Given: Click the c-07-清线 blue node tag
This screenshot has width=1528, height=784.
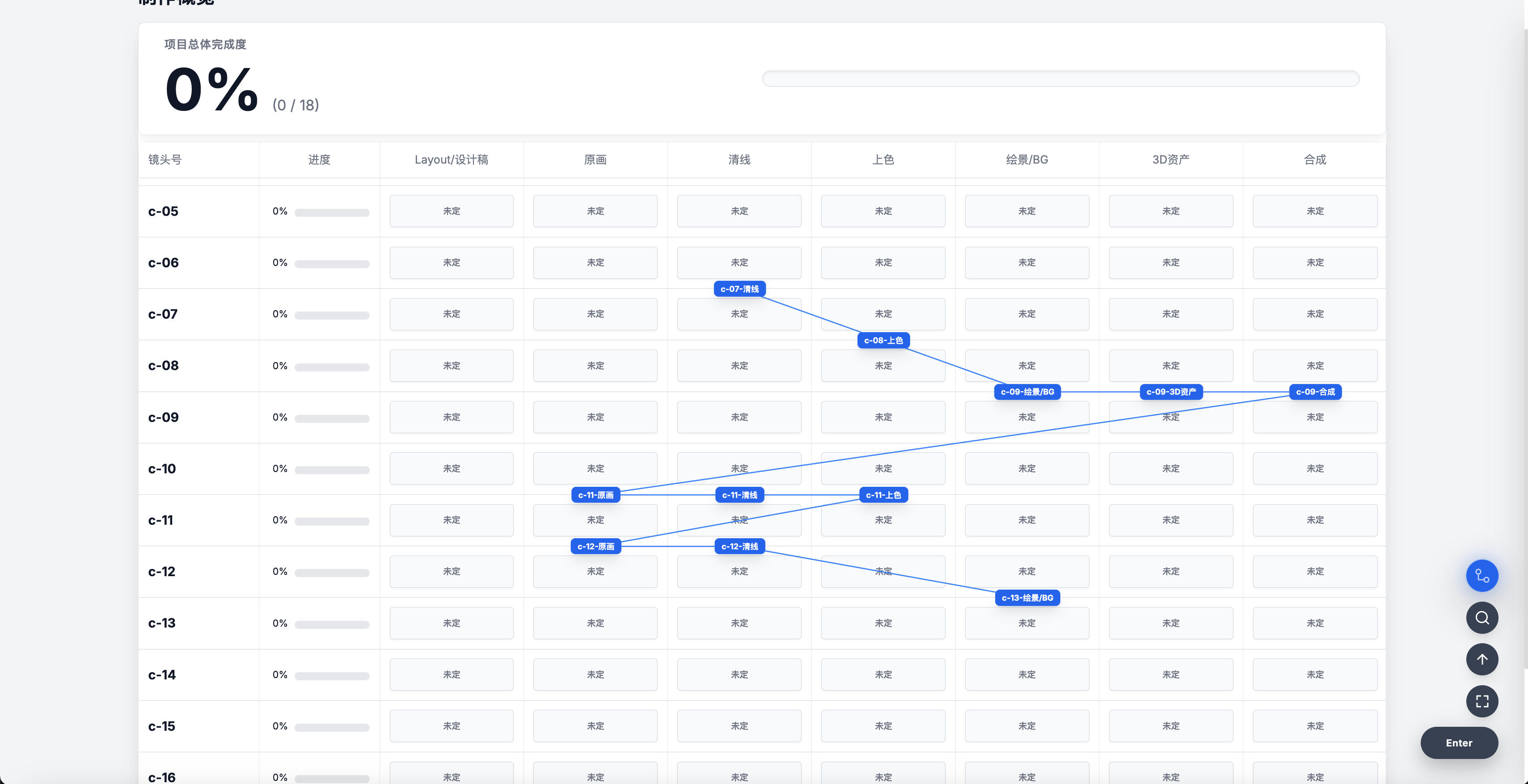Looking at the screenshot, I should pyautogui.click(x=739, y=289).
